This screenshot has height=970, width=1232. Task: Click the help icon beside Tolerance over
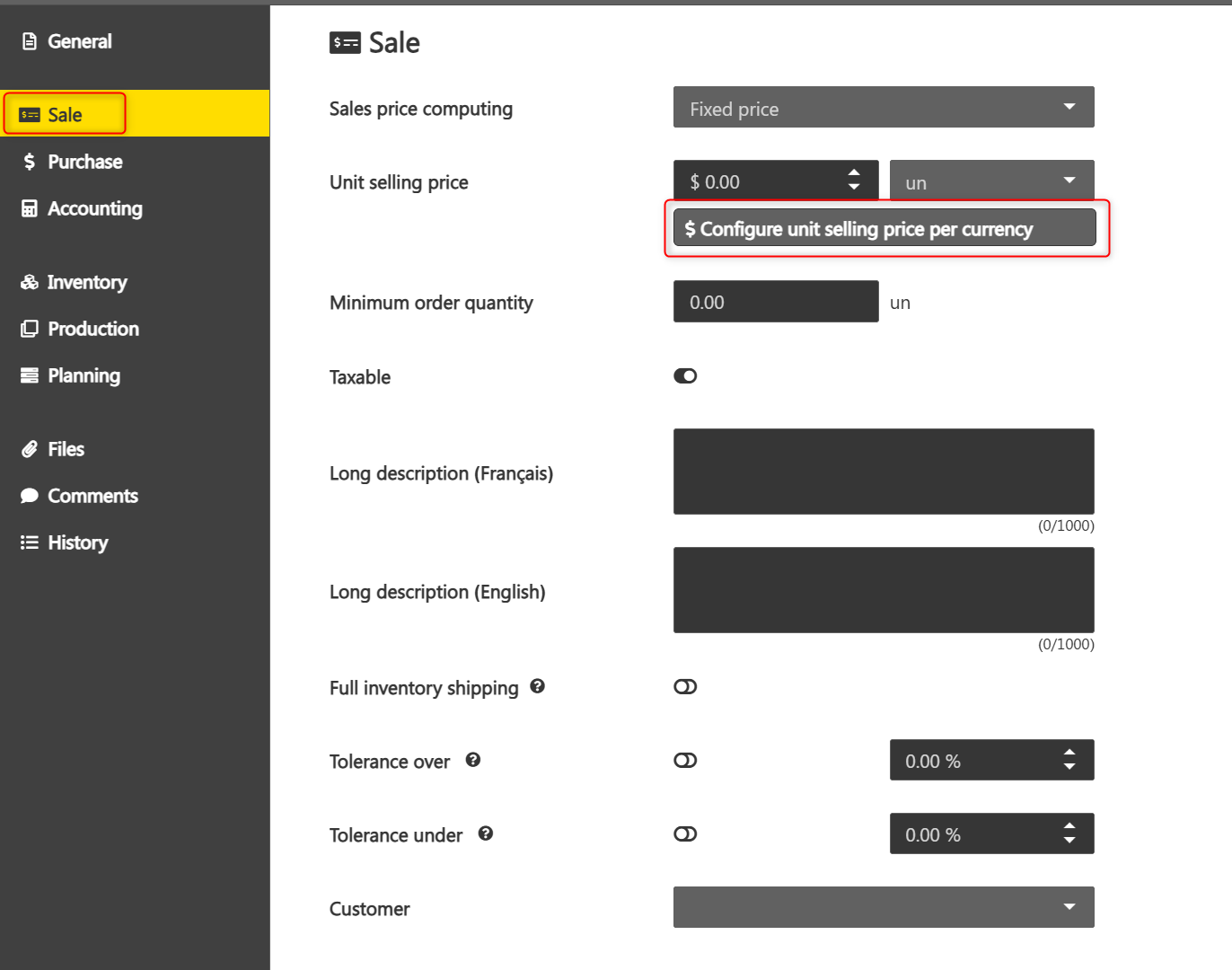click(473, 760)
